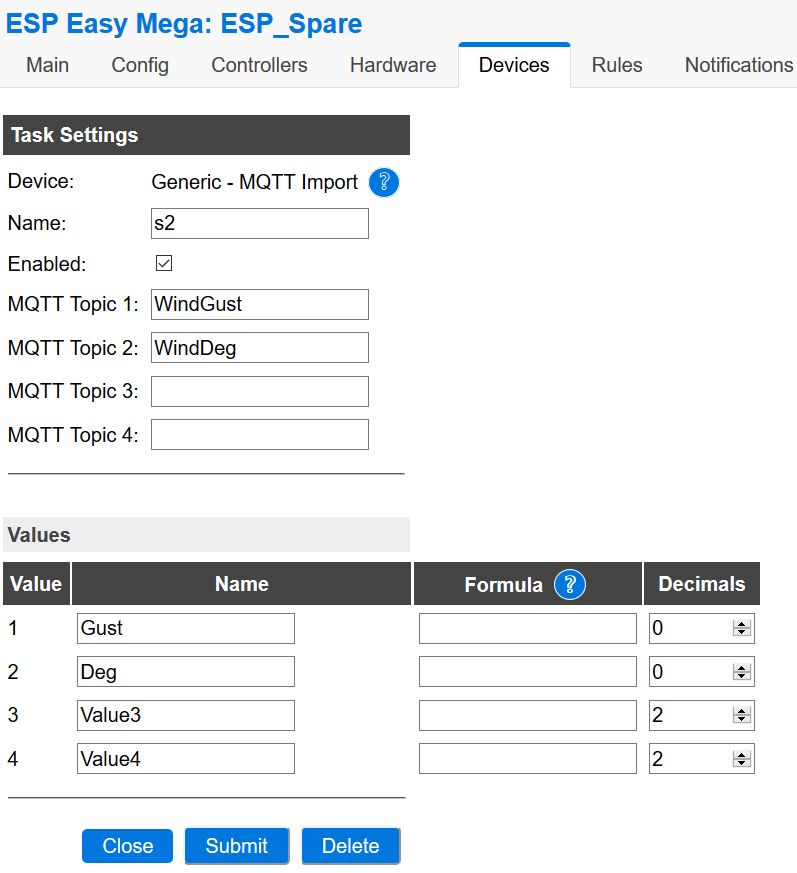Image resolution: width=797 pixels, height=873 pixels.
Task: Open the Hardware page
Action: click(392, 65)
